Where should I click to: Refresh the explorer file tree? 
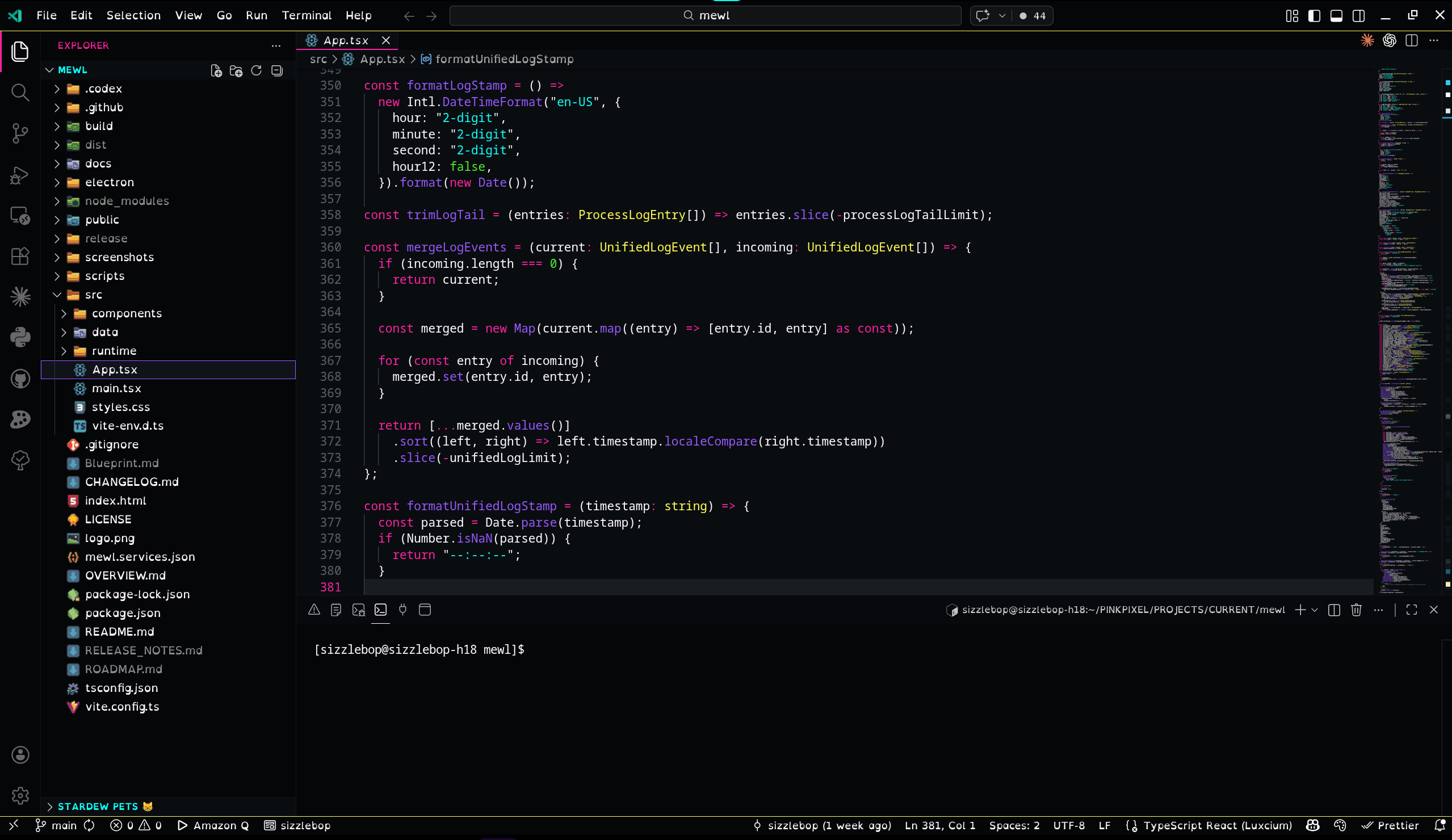(x=257, y=70)
